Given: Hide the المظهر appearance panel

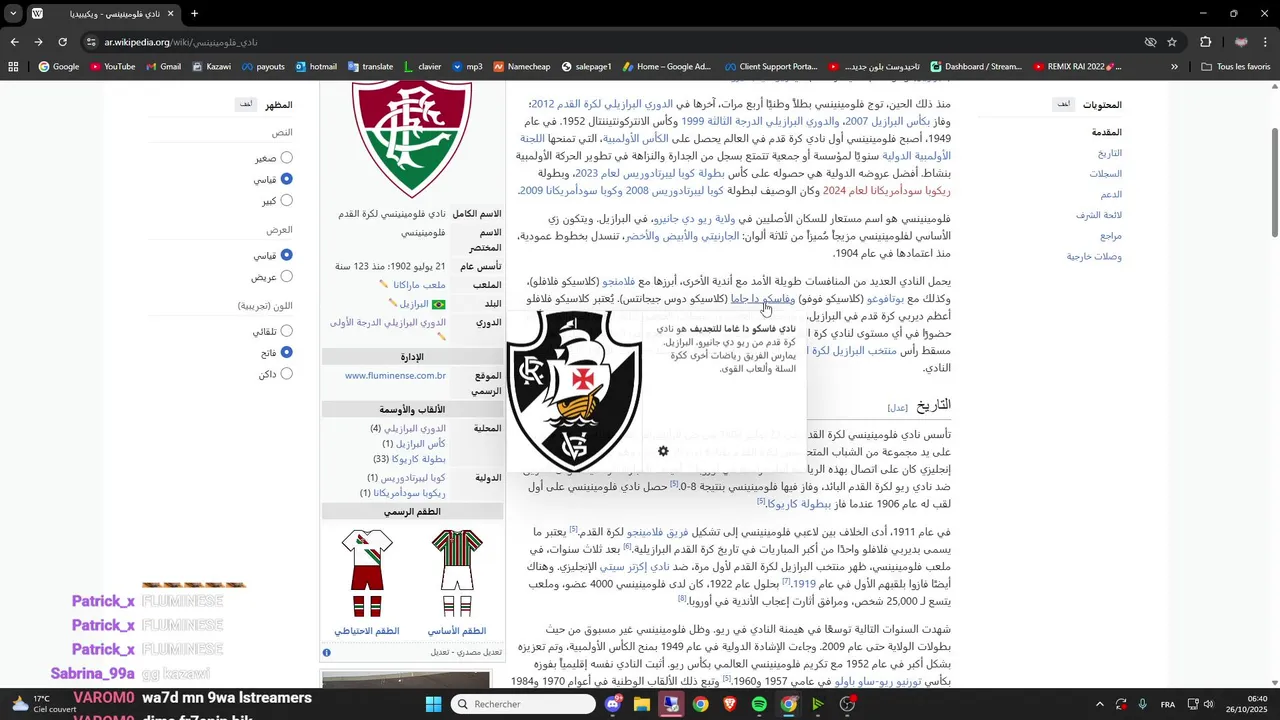Looking at the screenshot, I should 246,104.
